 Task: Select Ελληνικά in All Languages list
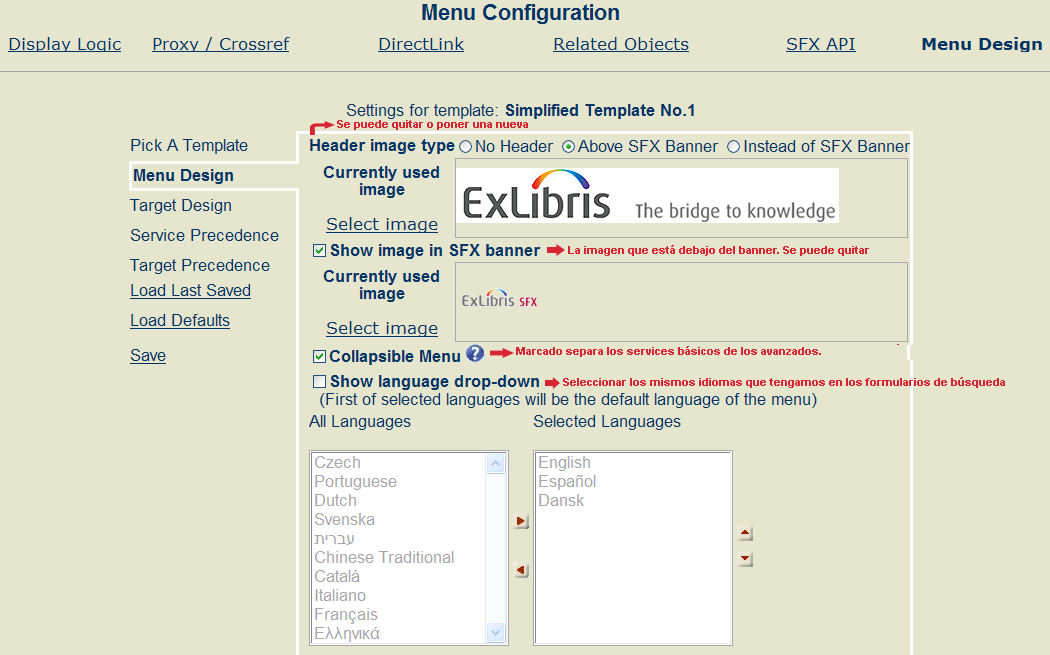coord(347,634)
